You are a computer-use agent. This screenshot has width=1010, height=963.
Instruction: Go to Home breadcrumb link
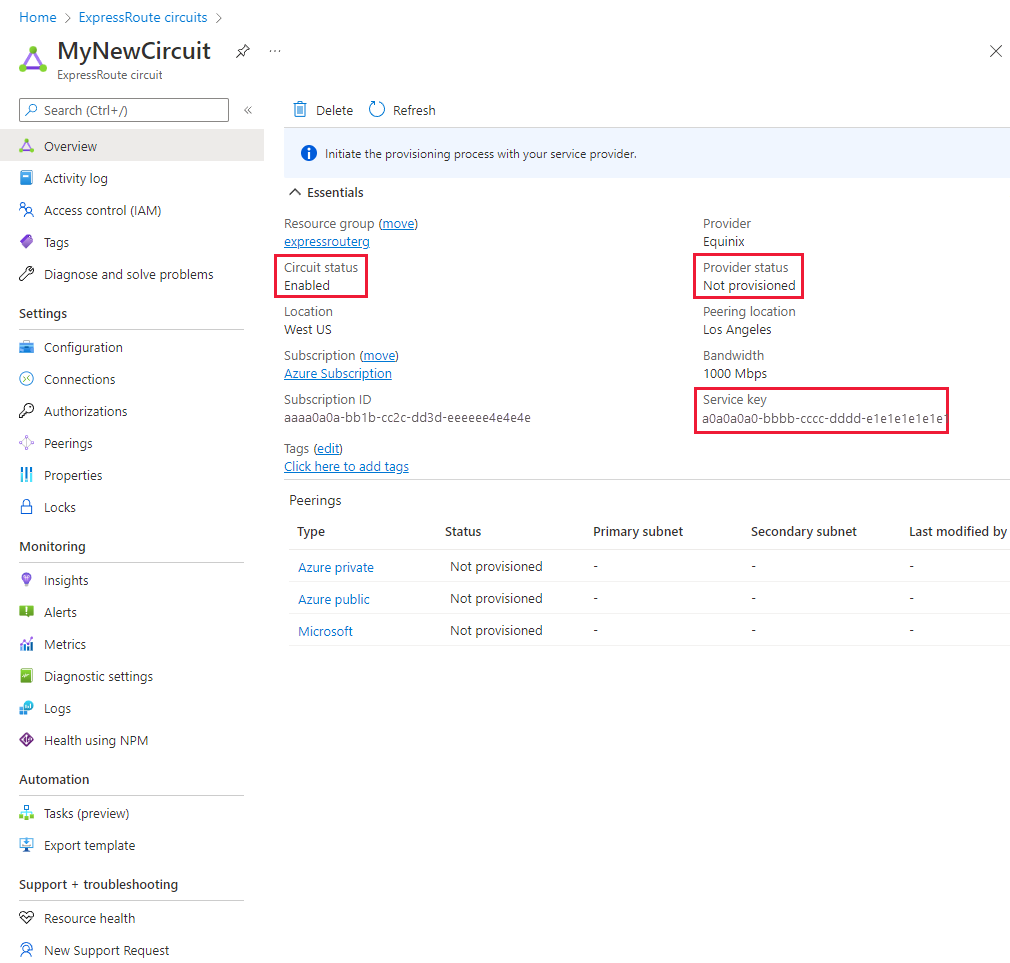[x=38, y=17]
